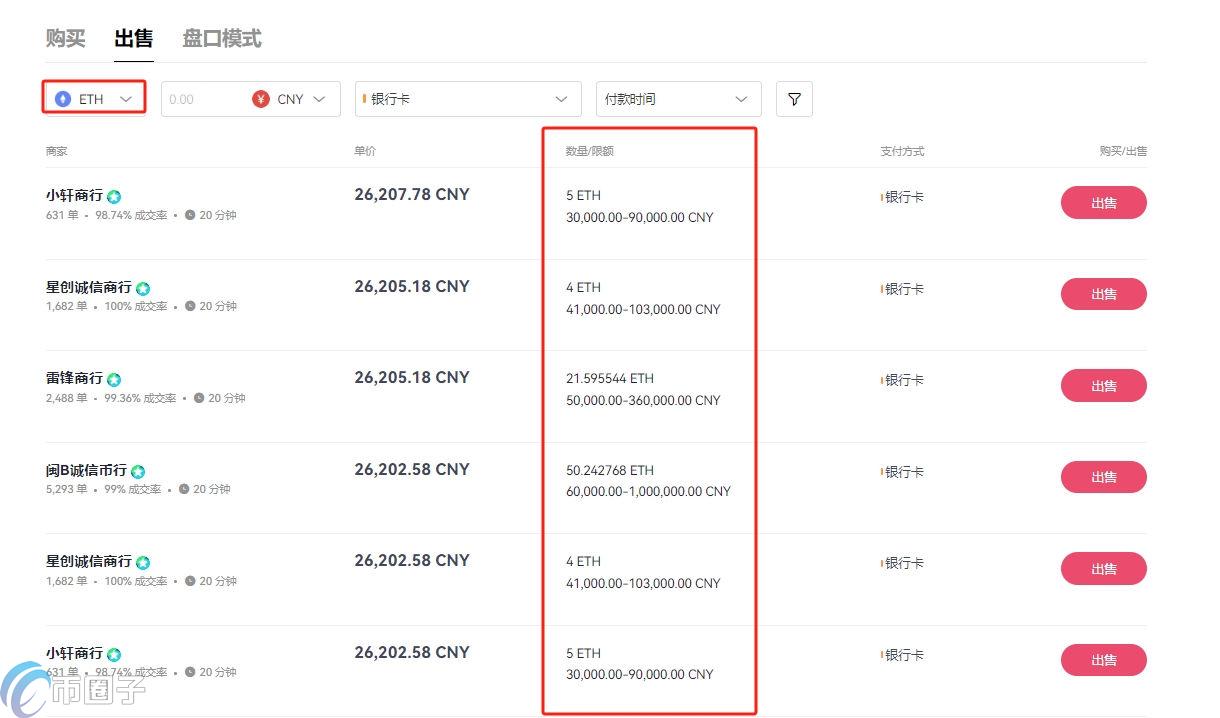The width and height of the screenshot is (1220, 718).
Task: Click 出售 button in 闽B诚信币行's row
Action: (x=1103, y=477)
